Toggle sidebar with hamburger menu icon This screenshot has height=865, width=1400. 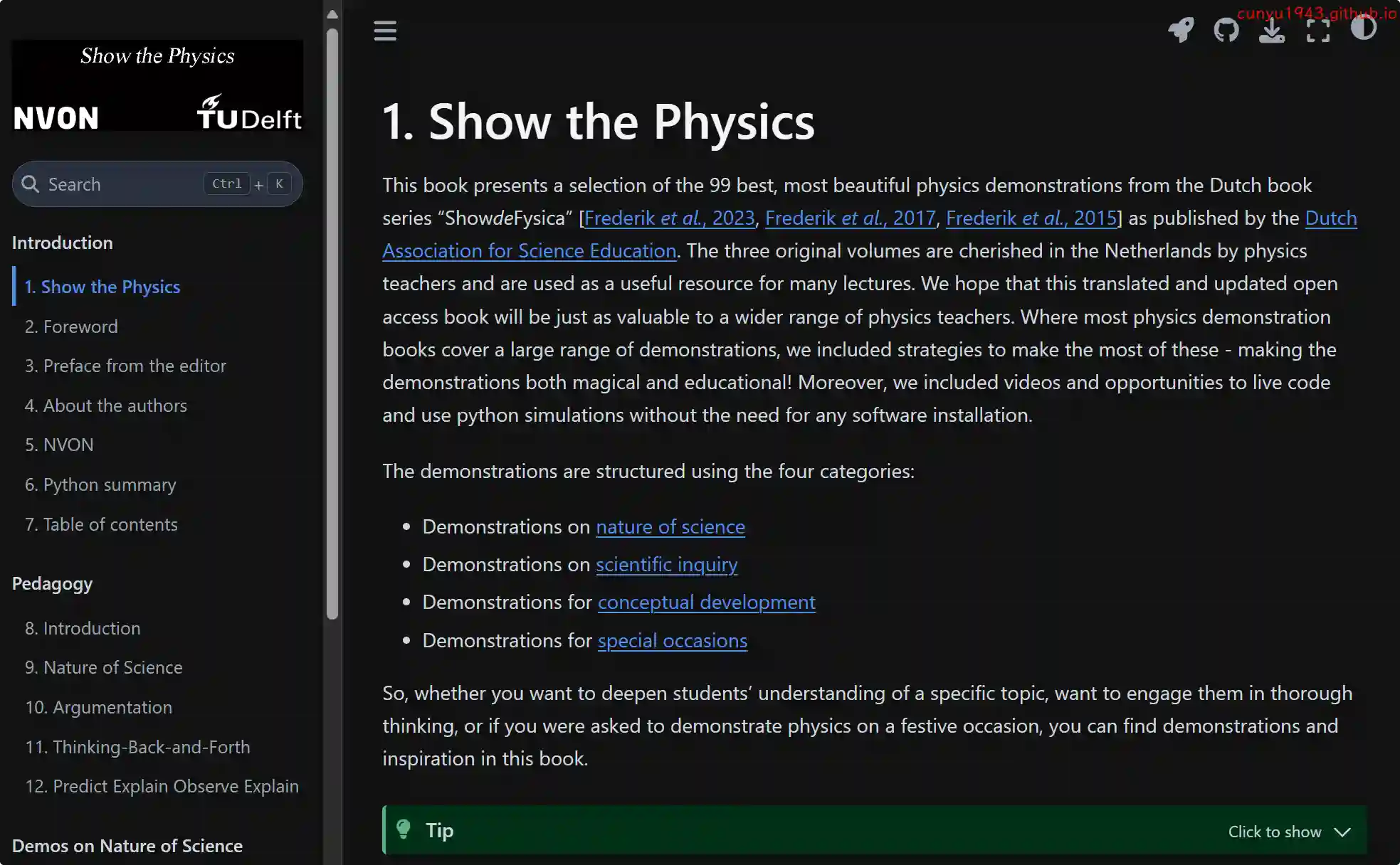[385, 31]
